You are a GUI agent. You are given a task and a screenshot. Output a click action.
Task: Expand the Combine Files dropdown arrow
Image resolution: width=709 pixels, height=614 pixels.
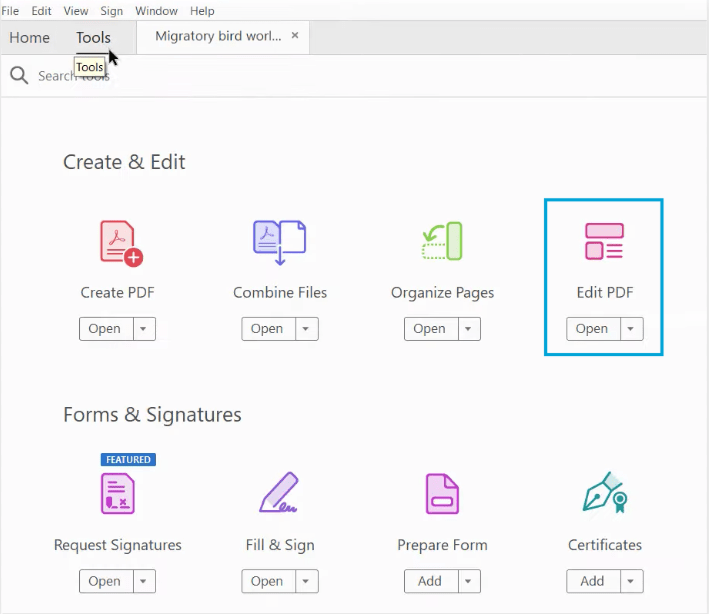(x=307, y=329)
